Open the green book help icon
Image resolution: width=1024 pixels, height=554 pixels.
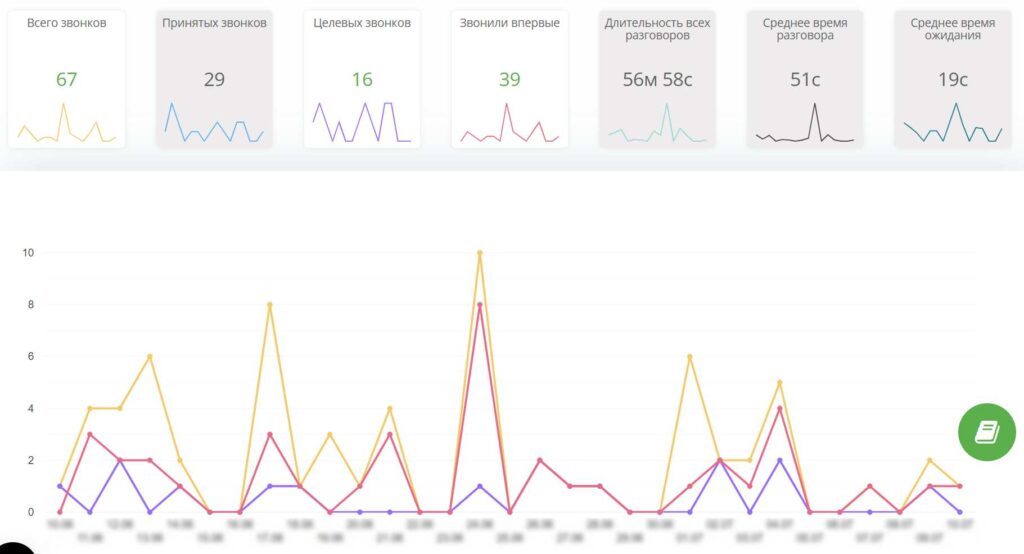986,431
